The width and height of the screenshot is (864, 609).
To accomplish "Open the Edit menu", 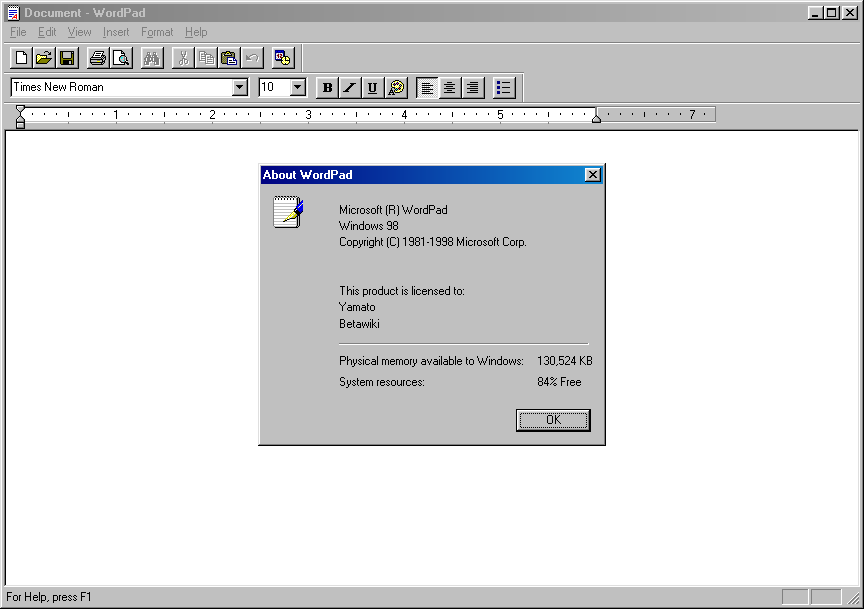I will click(x=47, y=32).
